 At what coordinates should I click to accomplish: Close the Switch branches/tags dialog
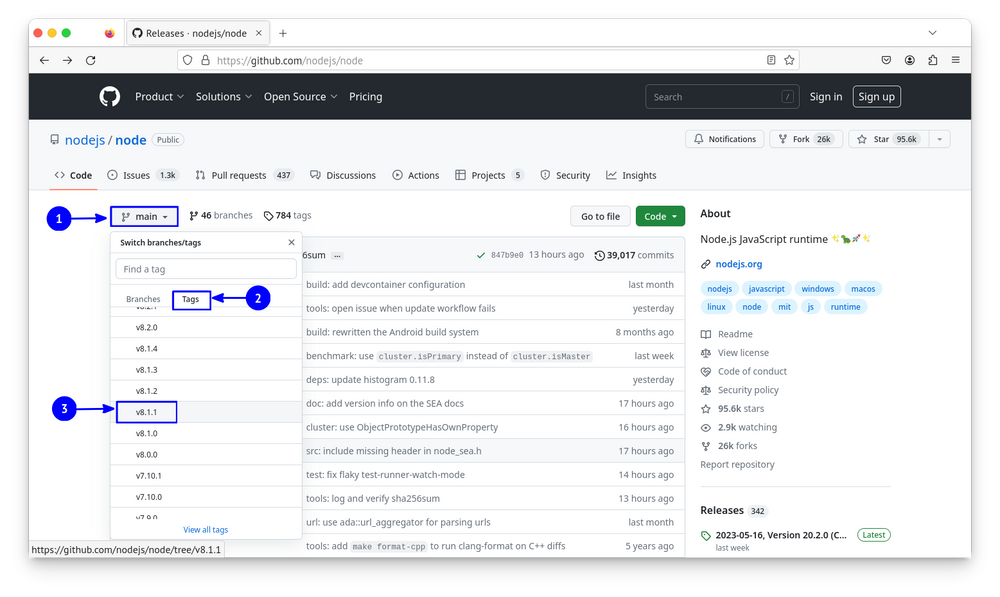point(290,241)
